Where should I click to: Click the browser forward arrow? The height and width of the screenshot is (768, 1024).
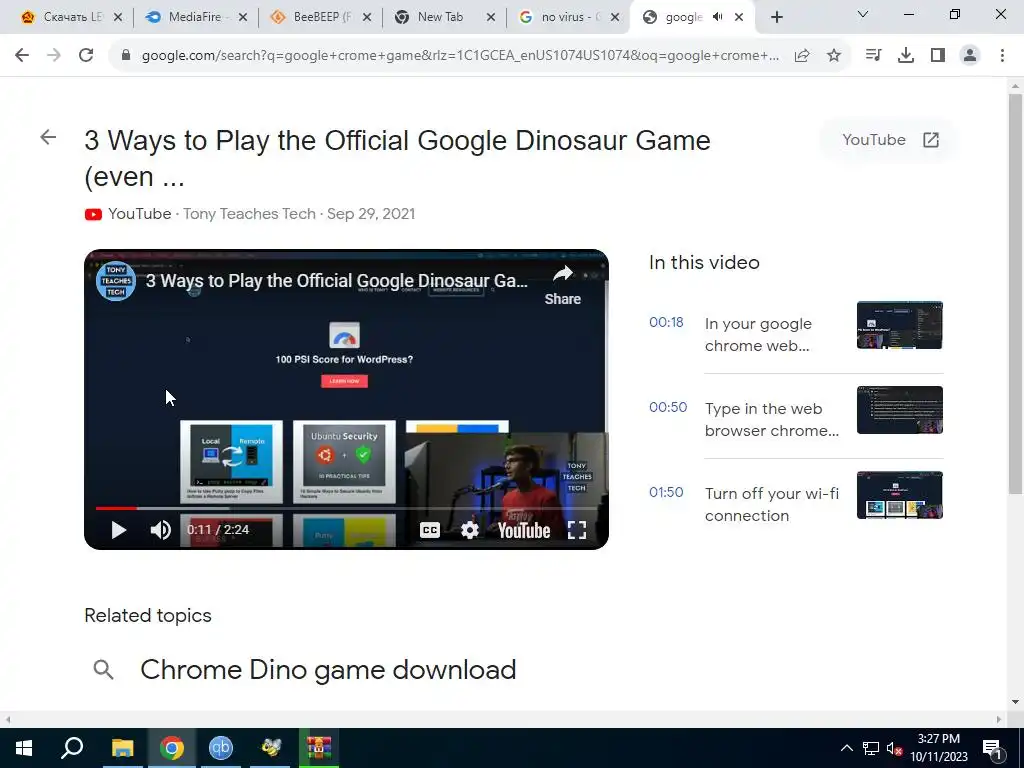tap(54, 56)
